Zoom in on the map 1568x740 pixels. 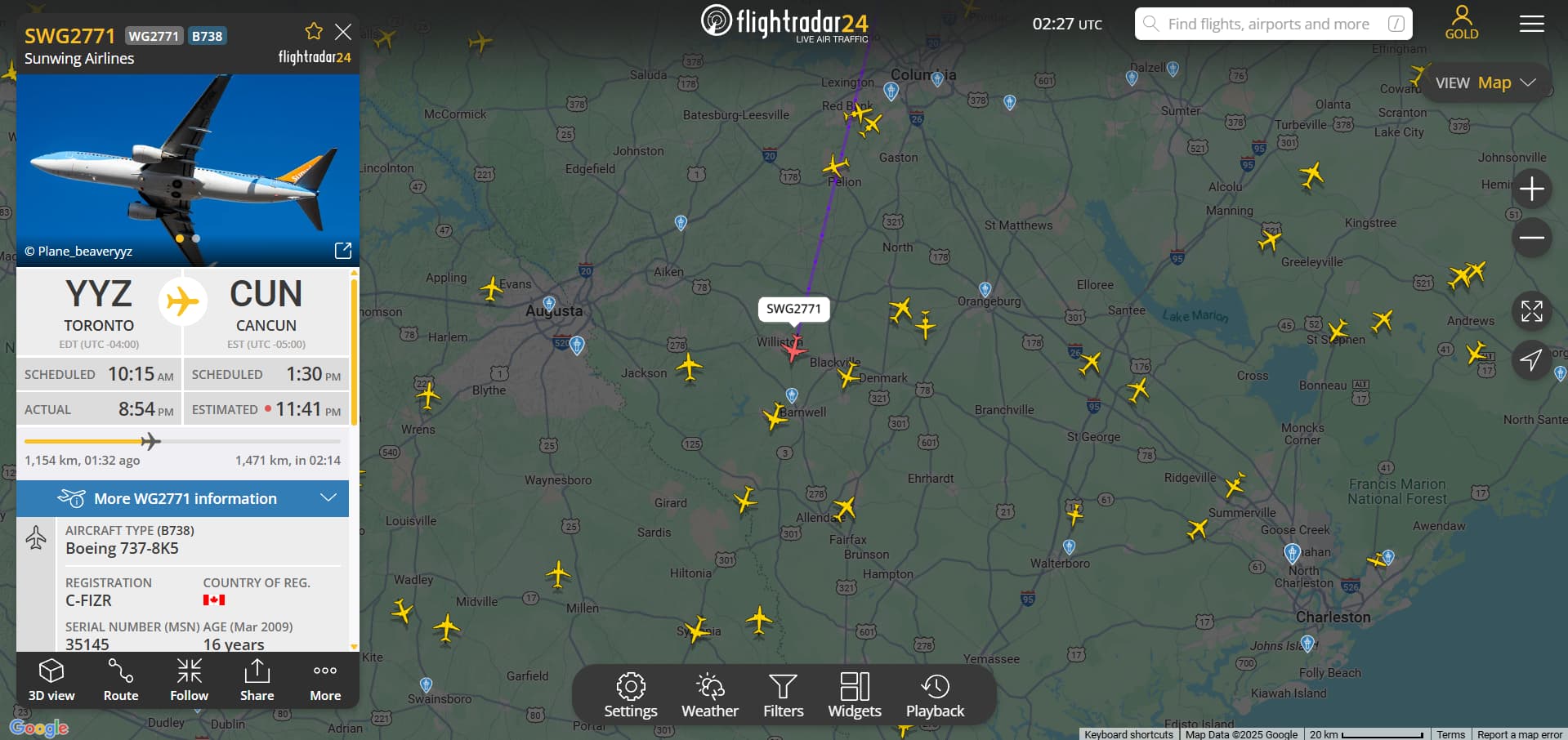pos(1531,189)
